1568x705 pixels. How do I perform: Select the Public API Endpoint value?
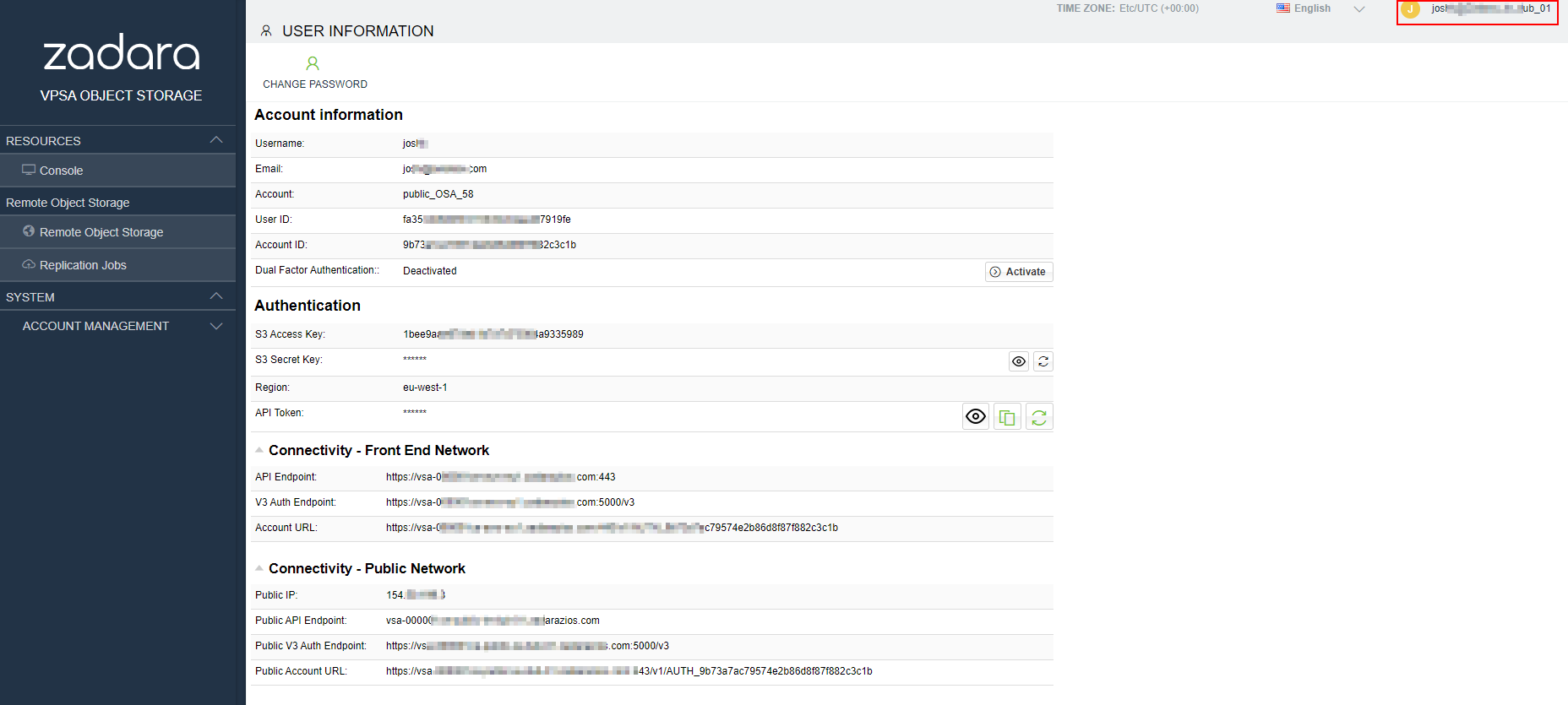493,621
